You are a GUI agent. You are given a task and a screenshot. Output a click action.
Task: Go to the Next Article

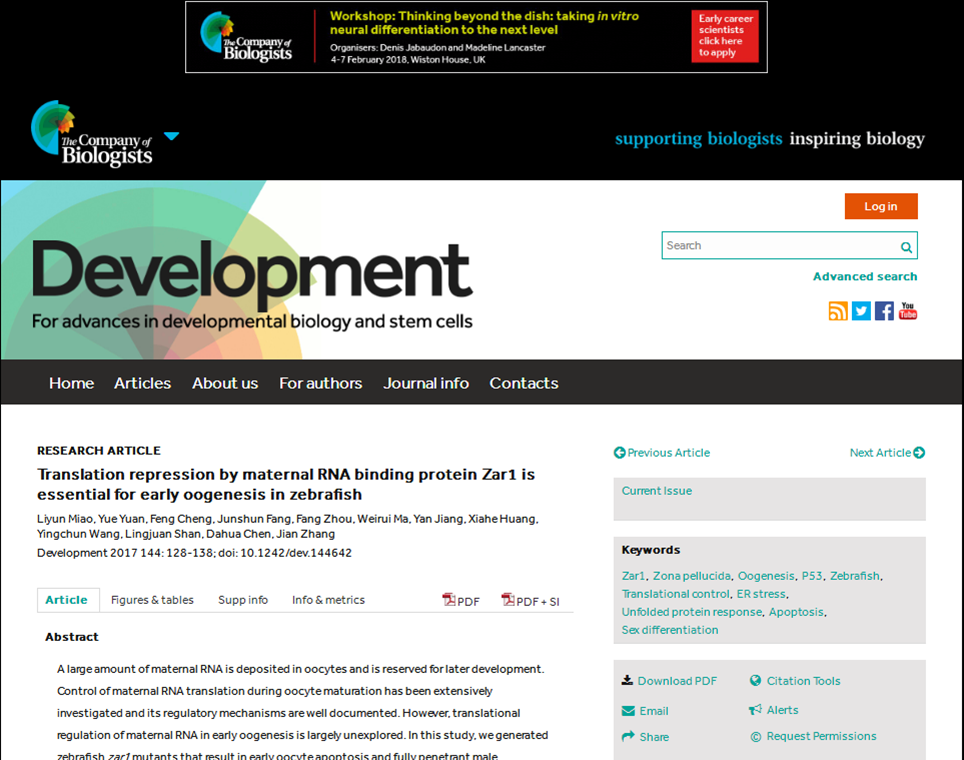[x=886, y=453]
